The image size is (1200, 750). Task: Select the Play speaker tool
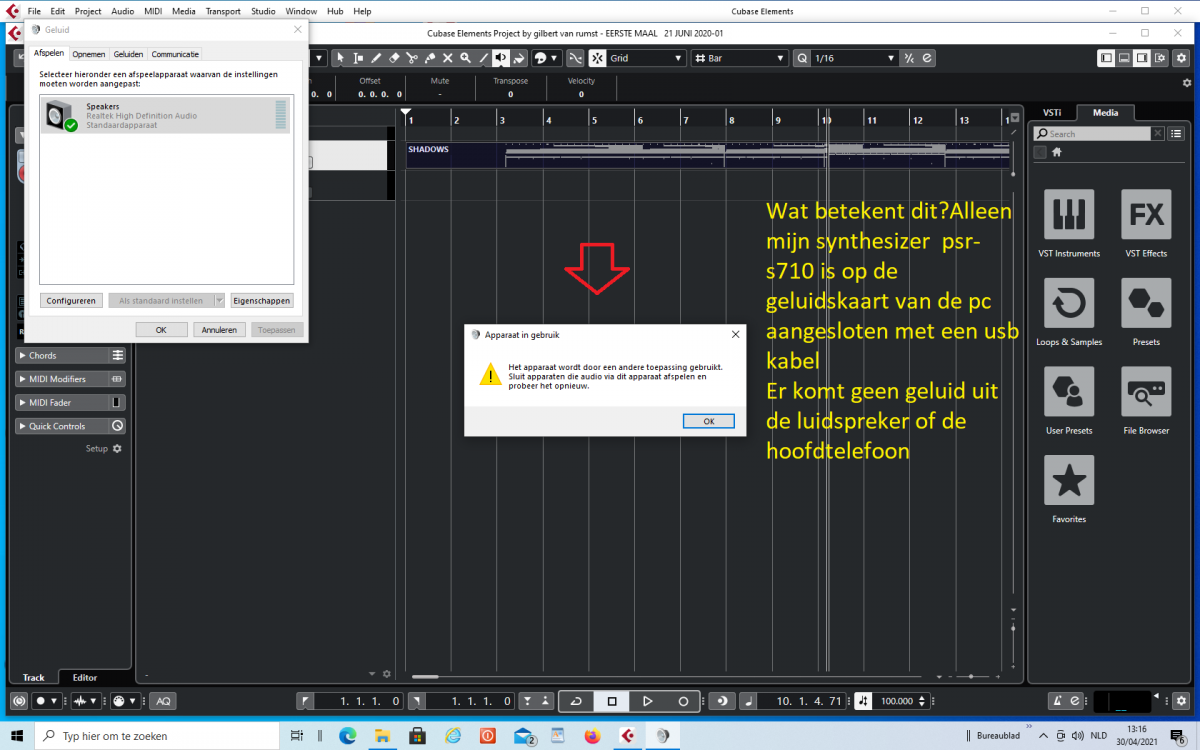click(501, 58)
